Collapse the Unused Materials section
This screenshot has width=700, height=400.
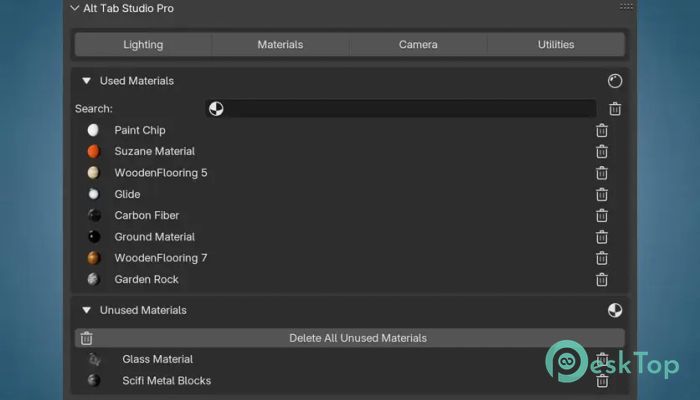[86, 310]
